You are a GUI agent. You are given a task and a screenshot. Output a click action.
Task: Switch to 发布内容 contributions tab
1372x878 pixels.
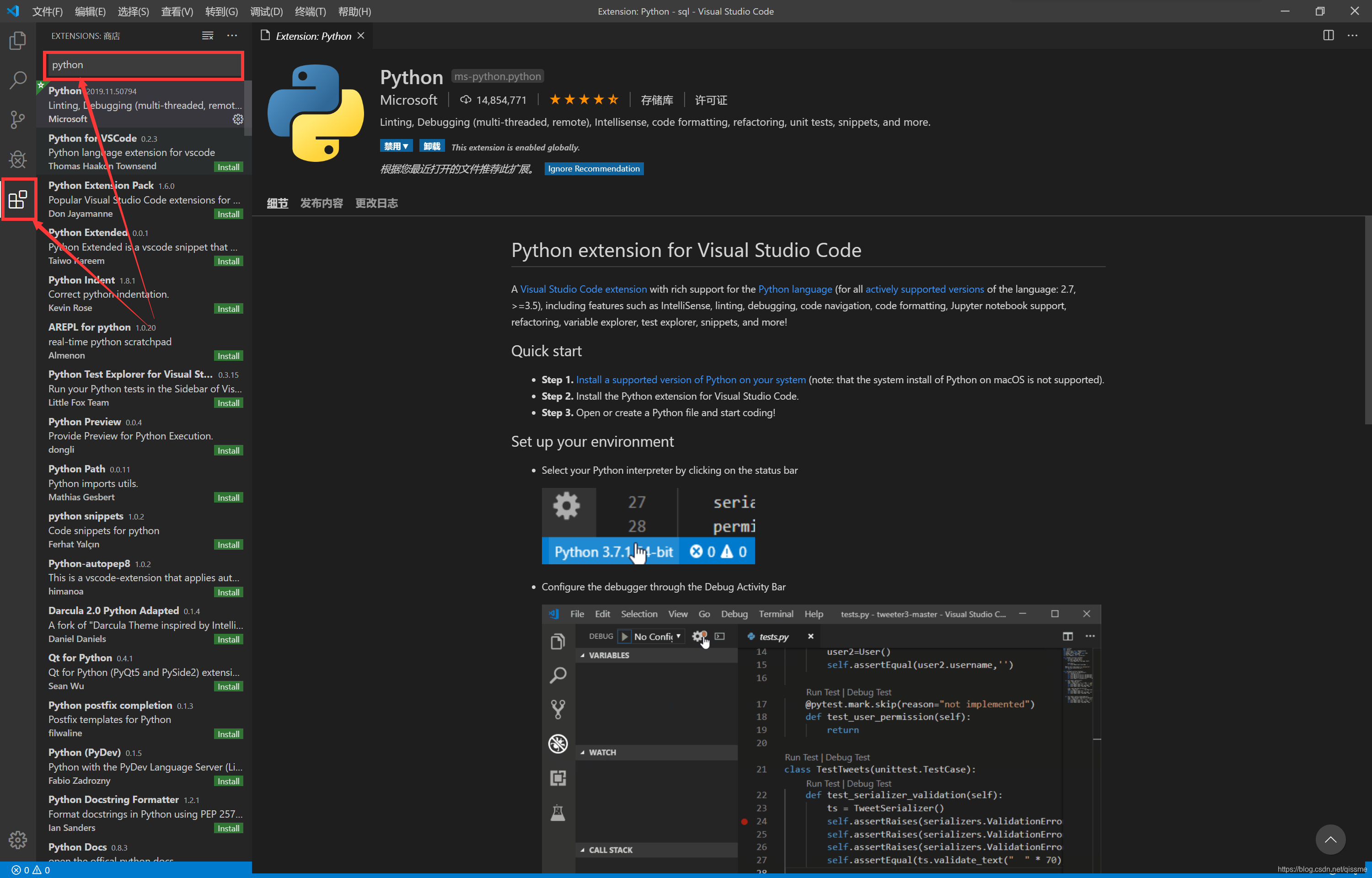coord(322,203)
